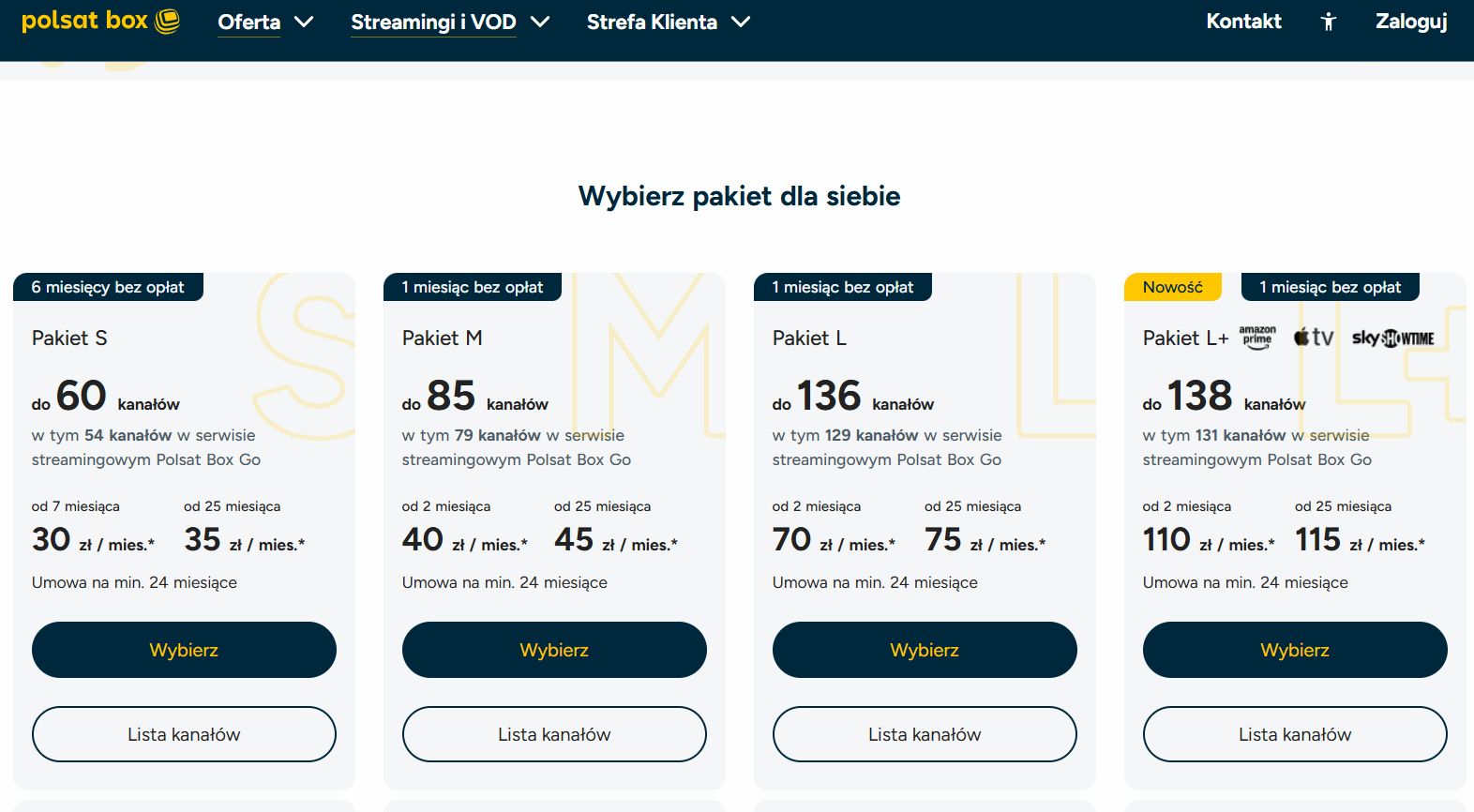Screen dimensions: 1474x812
Task: Click the 40 zł / mies. price
Action: [465, 540]
